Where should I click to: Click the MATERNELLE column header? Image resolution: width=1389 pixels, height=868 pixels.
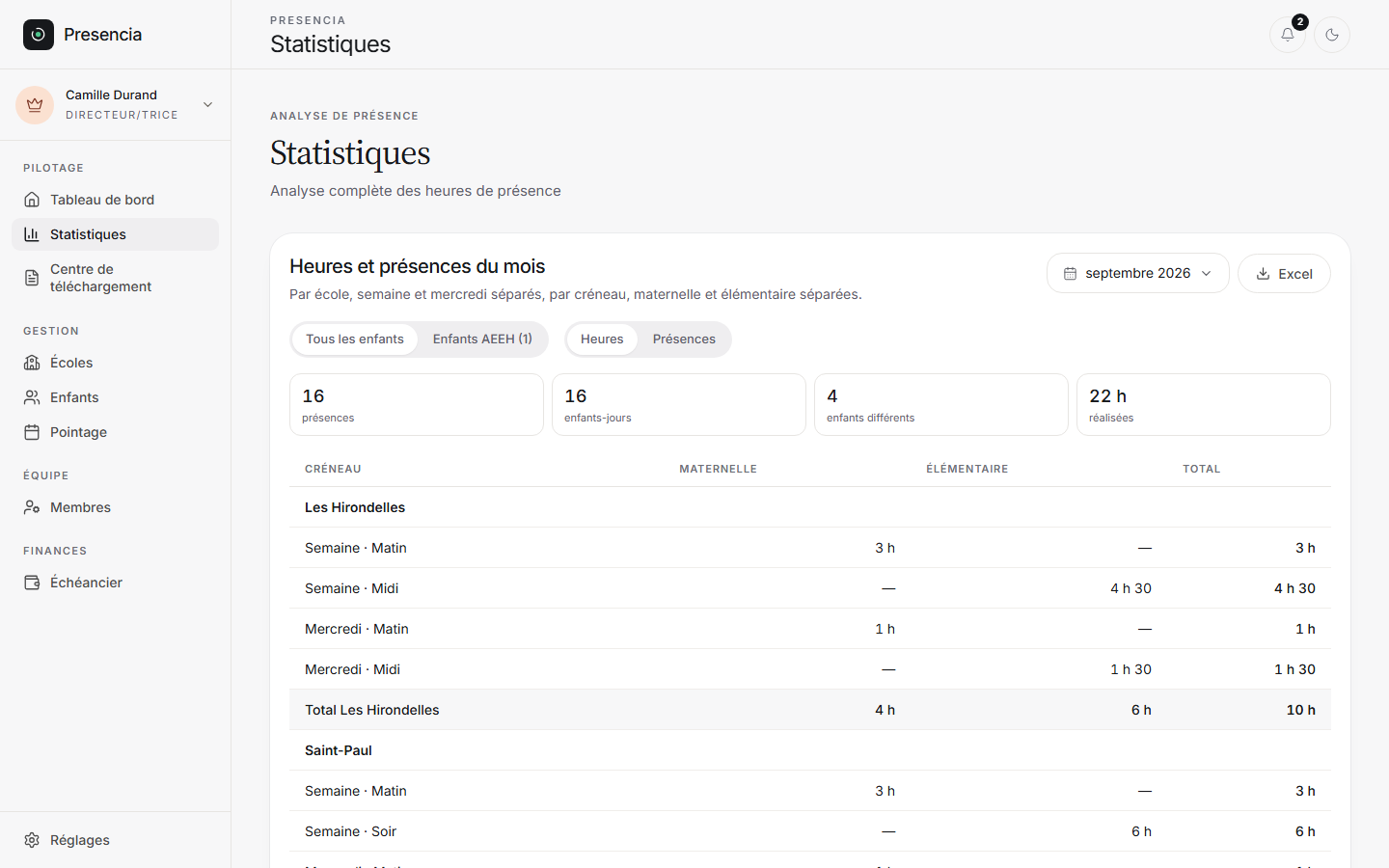click(x=718, y=469)
